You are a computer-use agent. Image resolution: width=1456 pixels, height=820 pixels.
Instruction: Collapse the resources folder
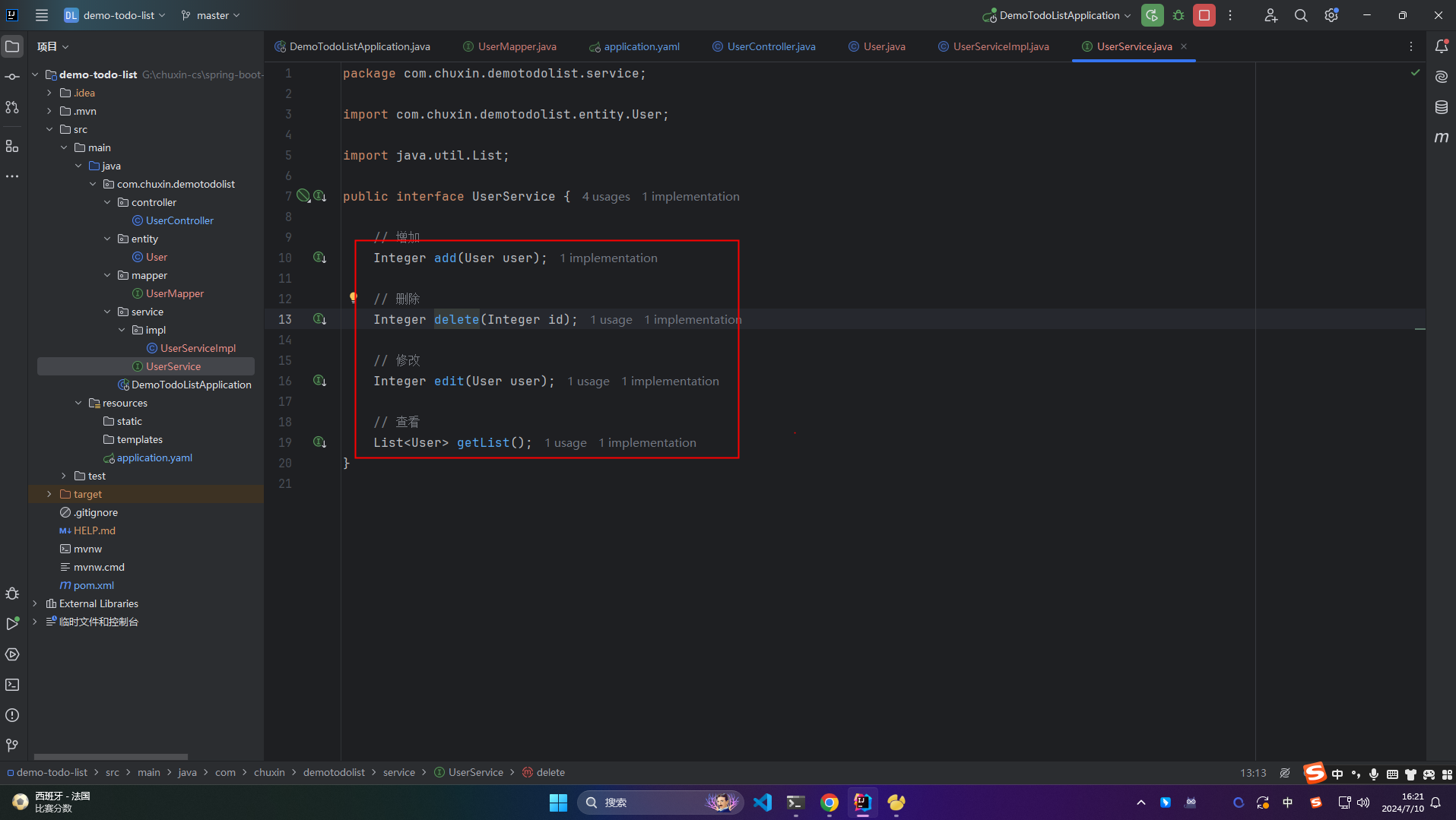click(78, 403)
